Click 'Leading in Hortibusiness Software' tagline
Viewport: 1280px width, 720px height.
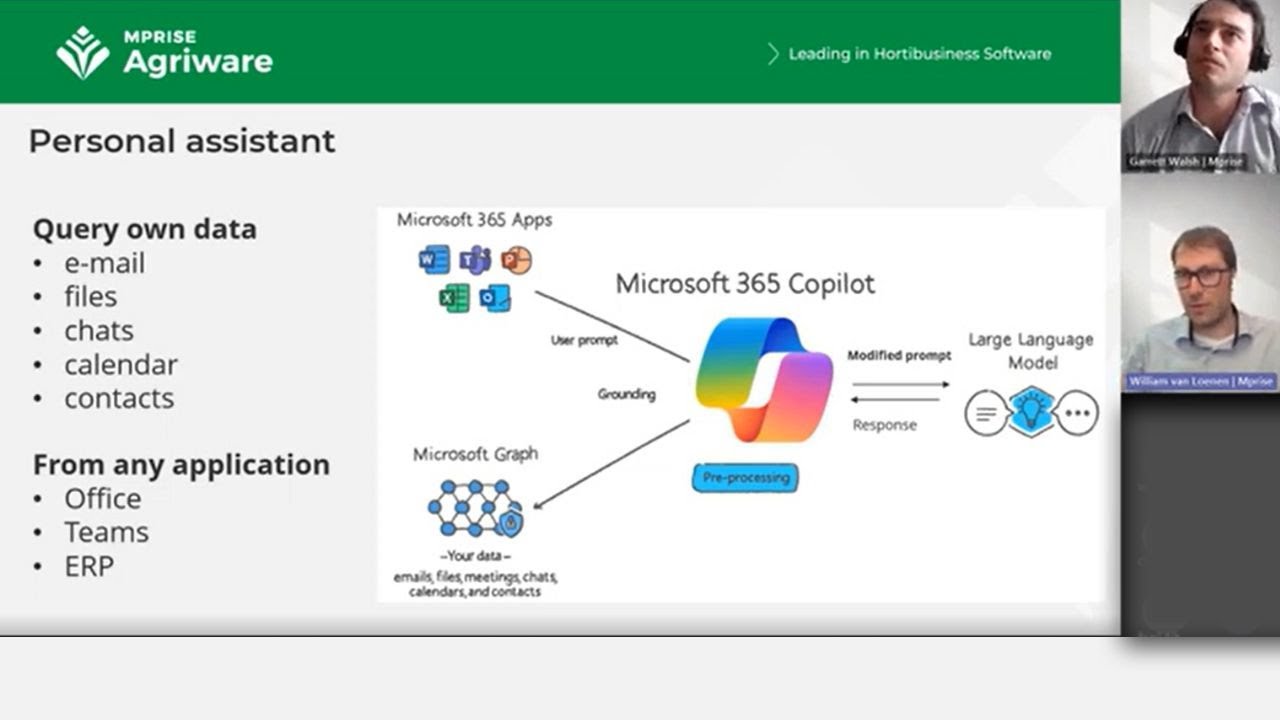point(920,54)
